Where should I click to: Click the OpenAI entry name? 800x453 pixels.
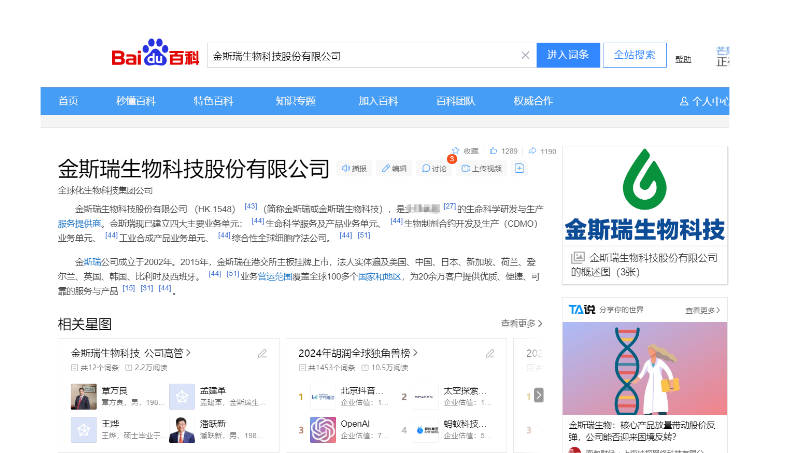[355, 424]
